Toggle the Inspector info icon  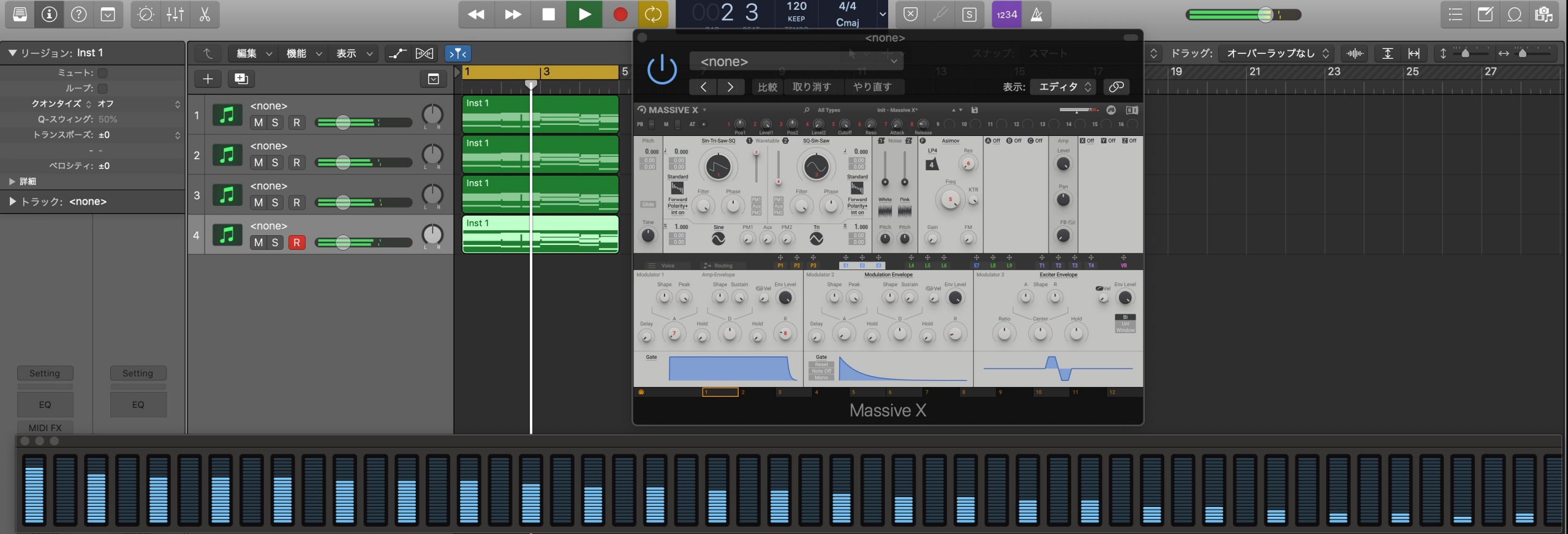click(x=50, y=14)
